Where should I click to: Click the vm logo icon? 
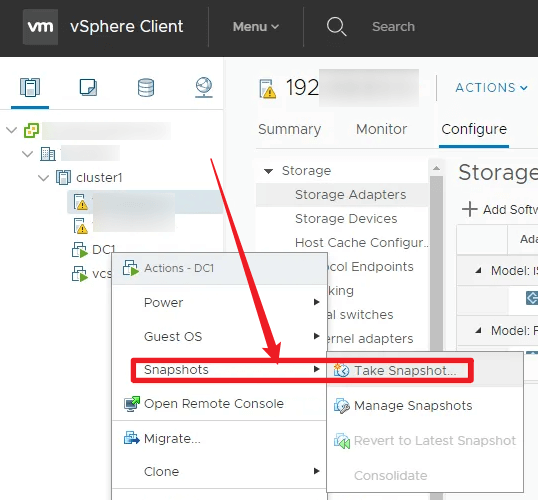pos(40,27)
